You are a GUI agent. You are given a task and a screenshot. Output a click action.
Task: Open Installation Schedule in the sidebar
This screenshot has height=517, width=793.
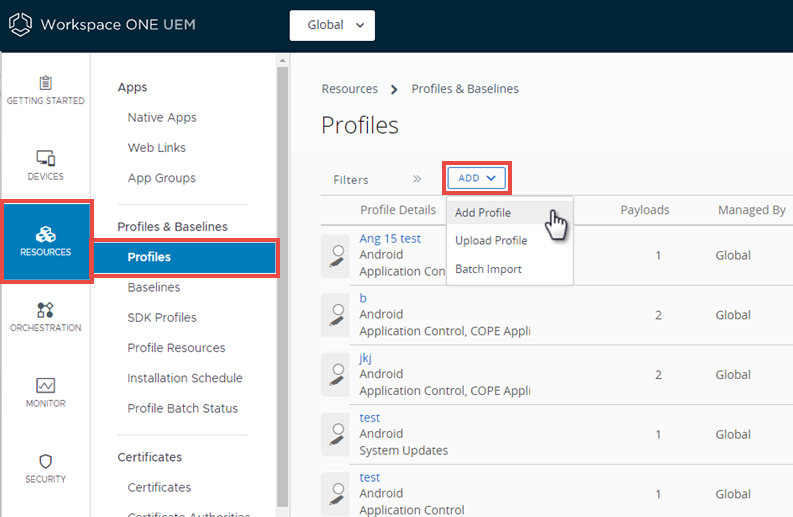pyautogui.click(x=185, y=378)
